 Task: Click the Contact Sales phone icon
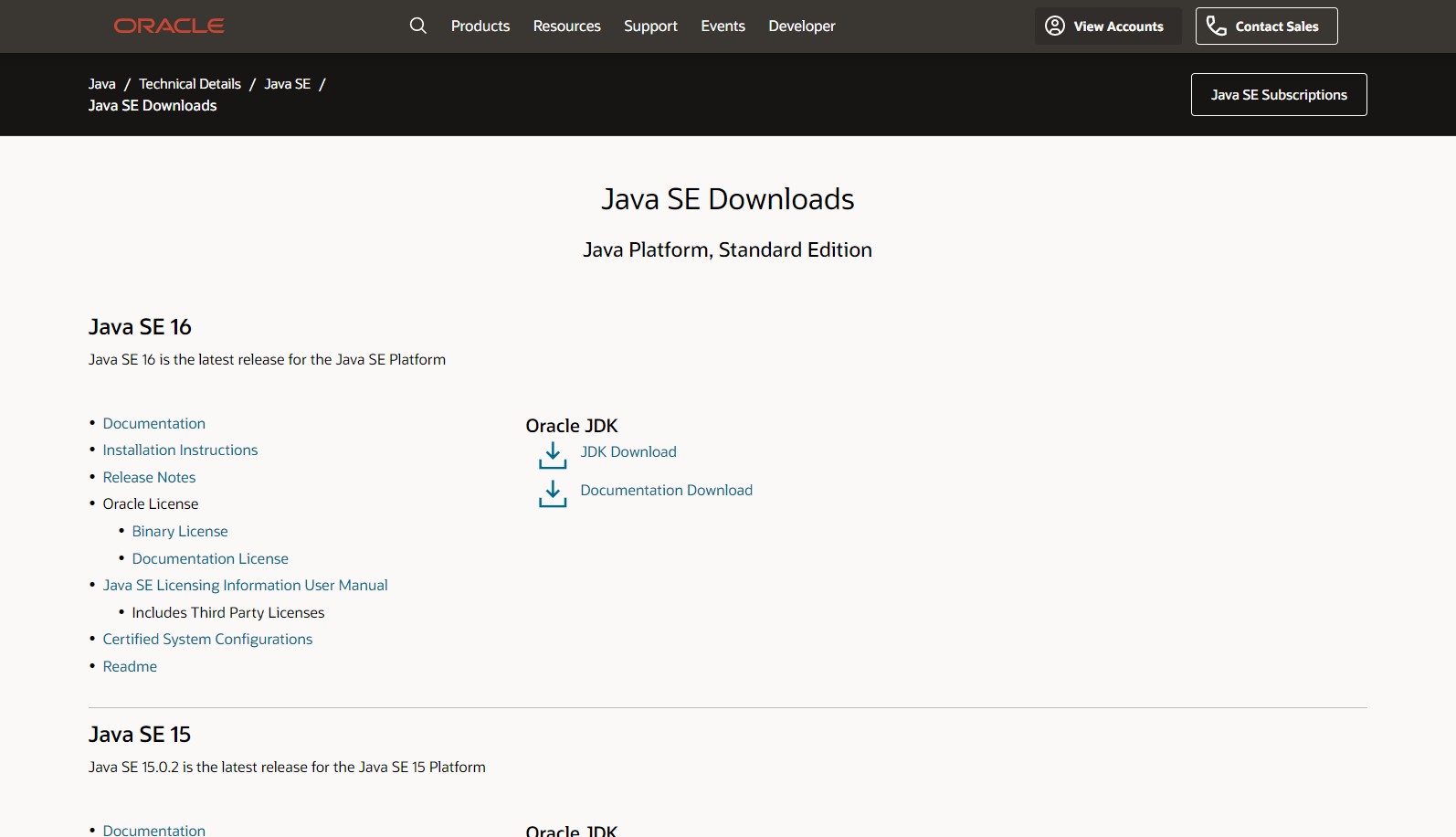pyautogui.click(x=1216, y=26)
